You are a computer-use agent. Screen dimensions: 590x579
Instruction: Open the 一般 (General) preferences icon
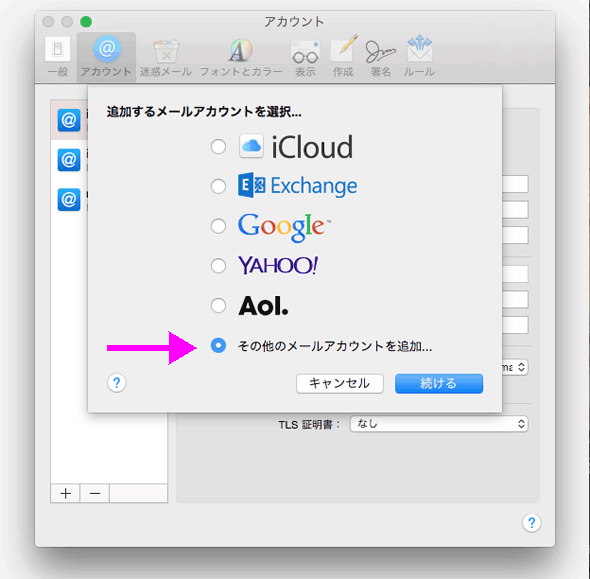coord(58,56)
